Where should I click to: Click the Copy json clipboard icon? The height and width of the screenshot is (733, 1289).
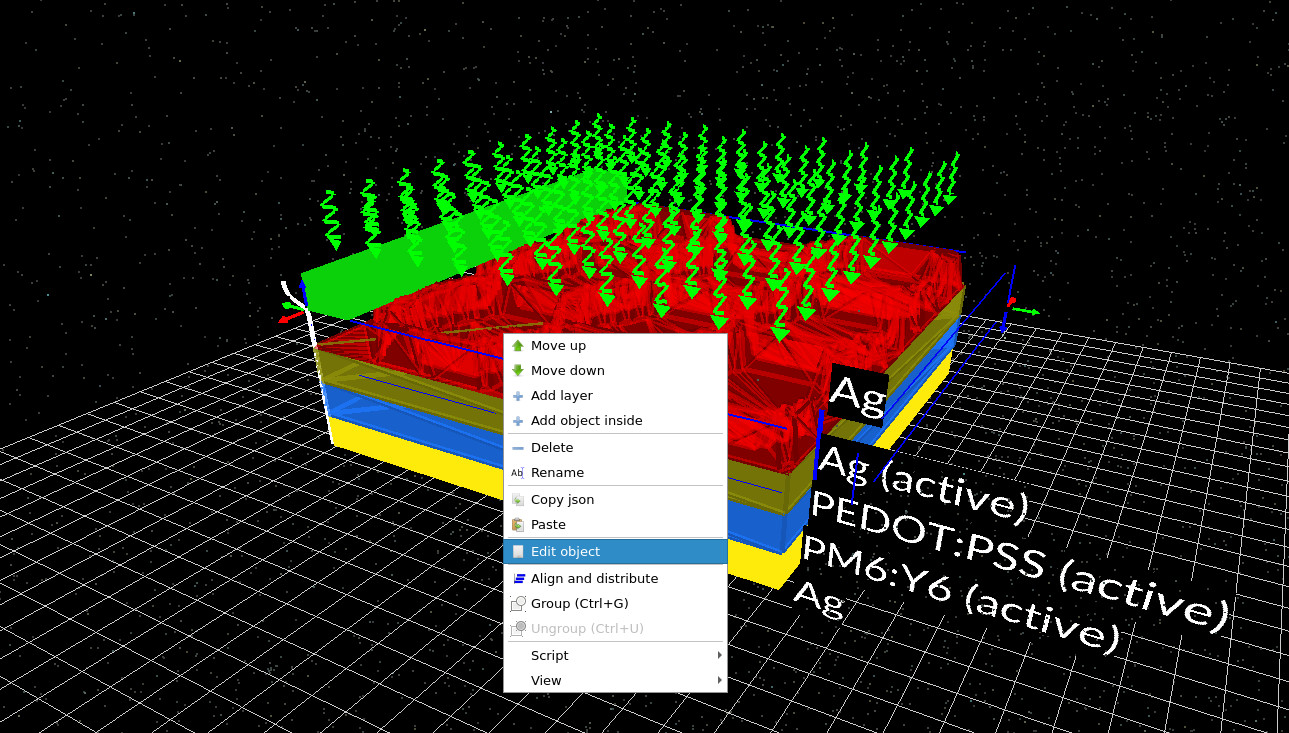point(519,499)
